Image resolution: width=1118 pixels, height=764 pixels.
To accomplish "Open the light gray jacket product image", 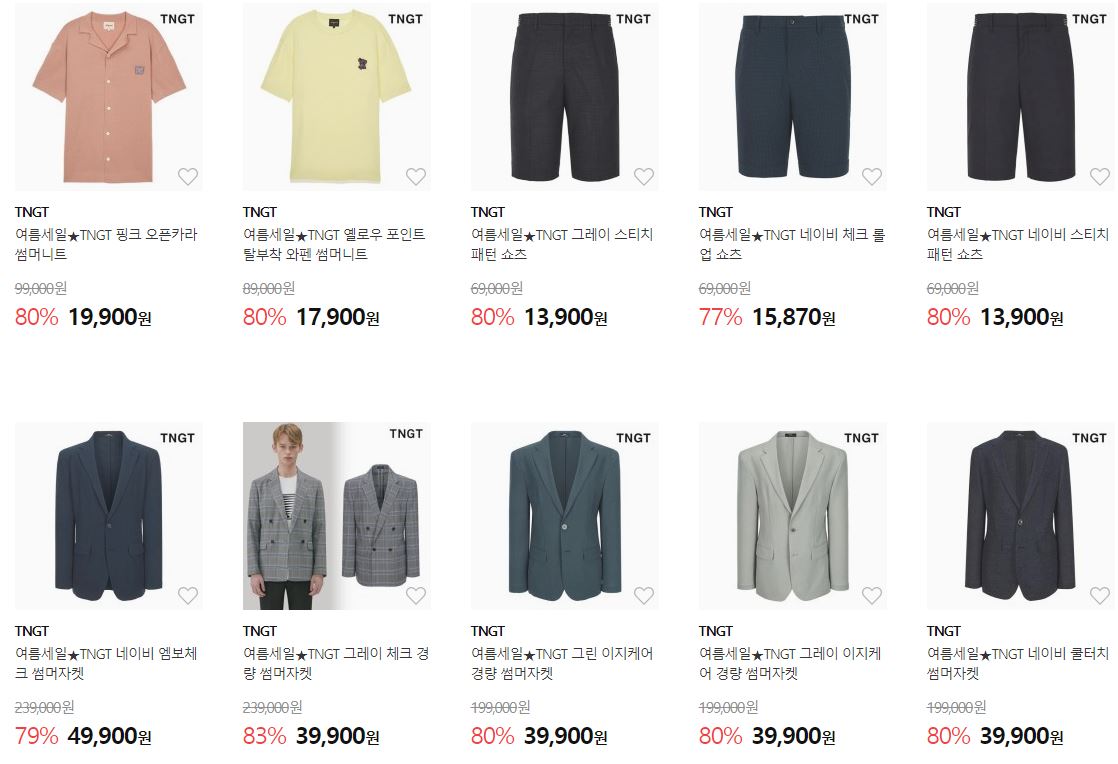I will click(793, 516).
